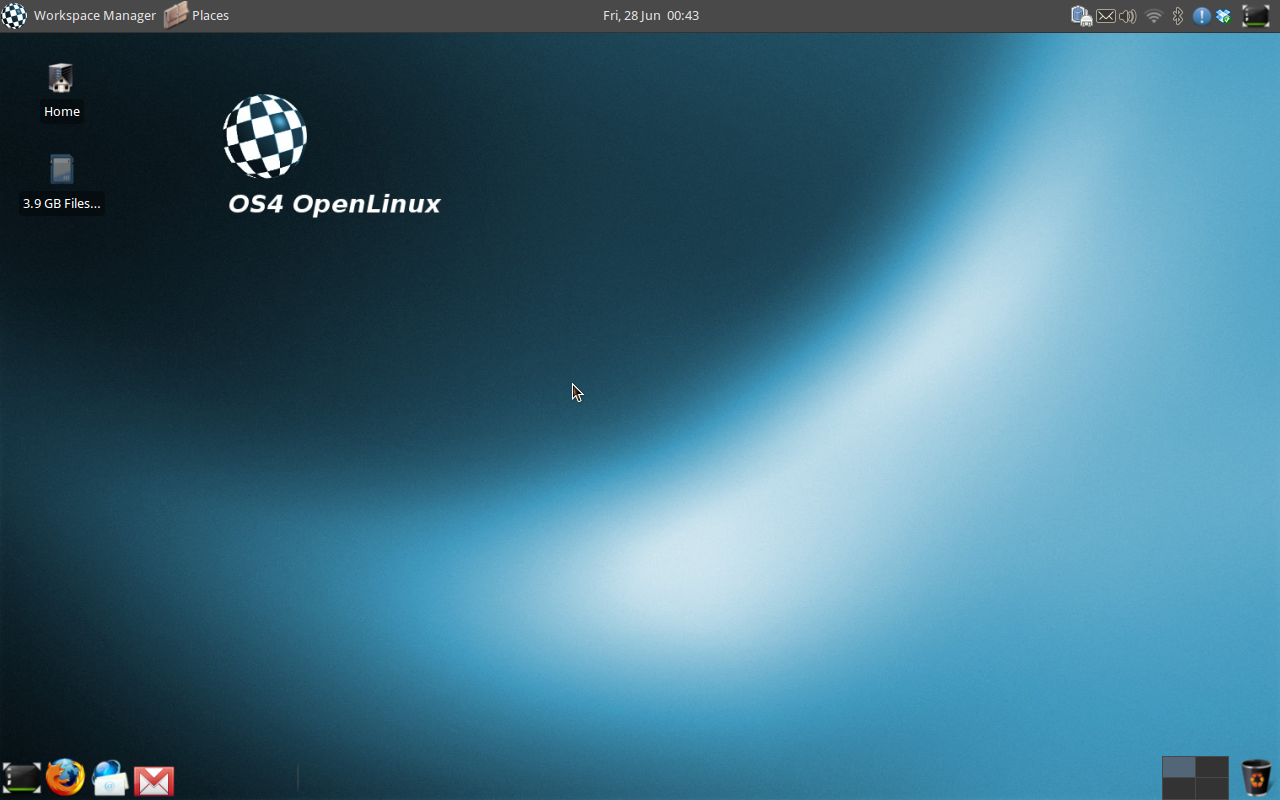Open the globe-and-envelope mail client launcher
This screenshot has height=800, width=1280.
(x=110, y=778)
